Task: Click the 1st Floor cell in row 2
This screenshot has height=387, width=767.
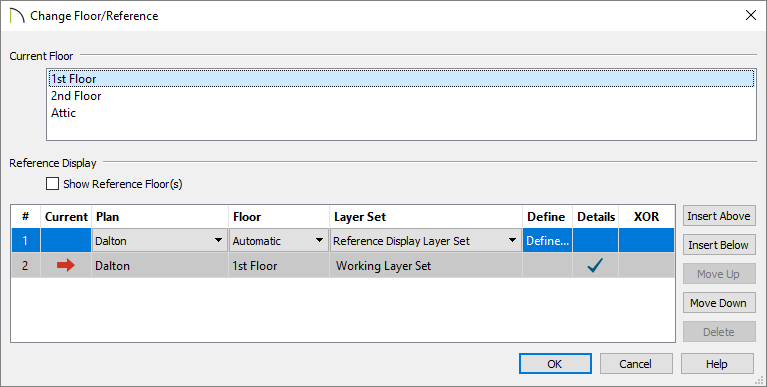Action: point(279,266)
